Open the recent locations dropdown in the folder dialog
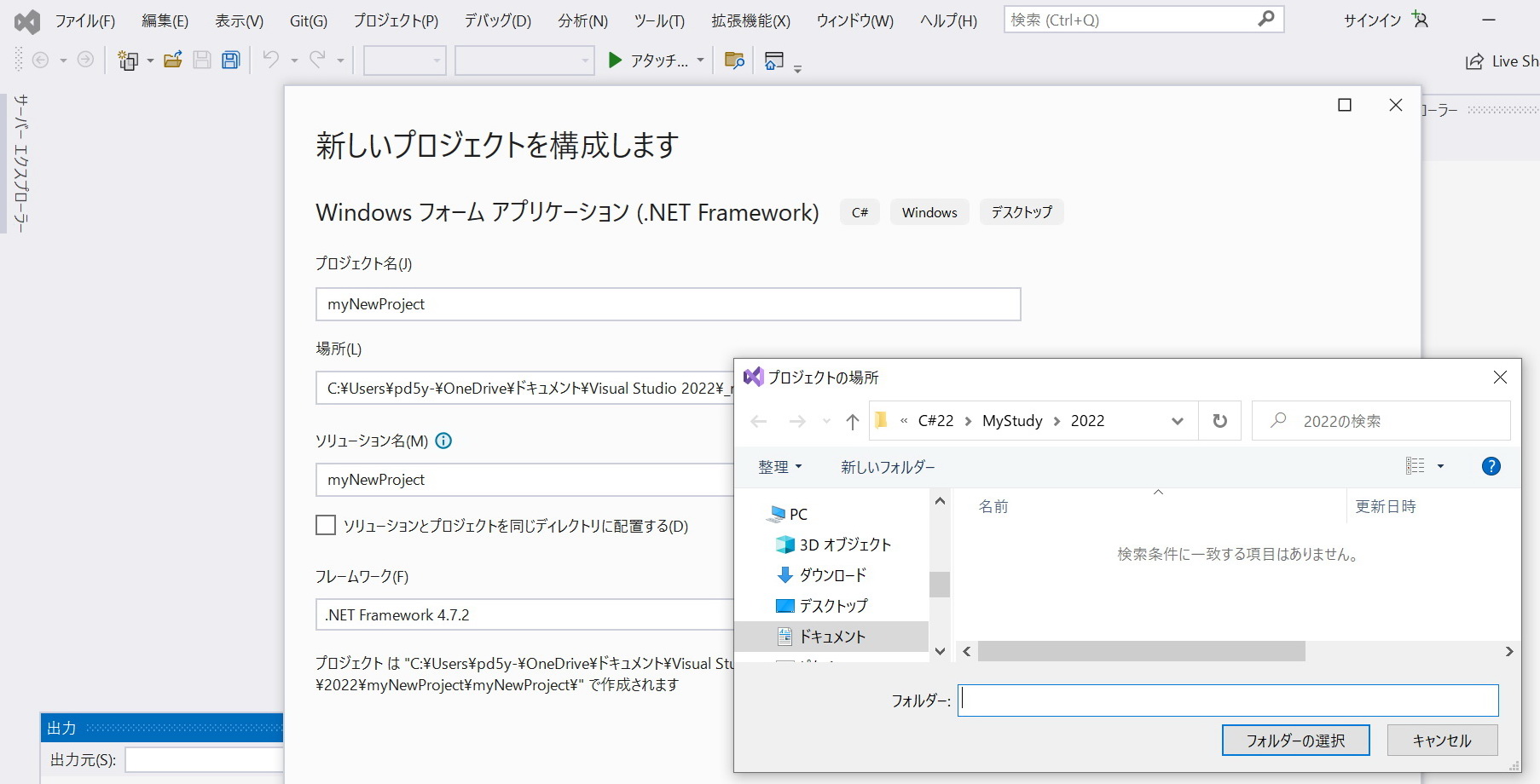The width and height of the screenshot is (1540, 784). point(825,421)
